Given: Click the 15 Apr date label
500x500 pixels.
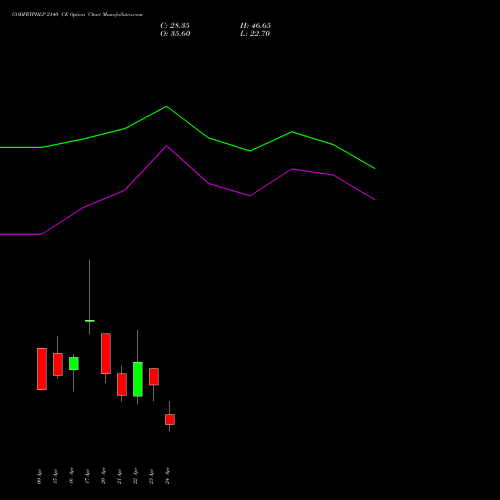Looking at the screenshot, I should pyautogui.click(x=55, y=477).
